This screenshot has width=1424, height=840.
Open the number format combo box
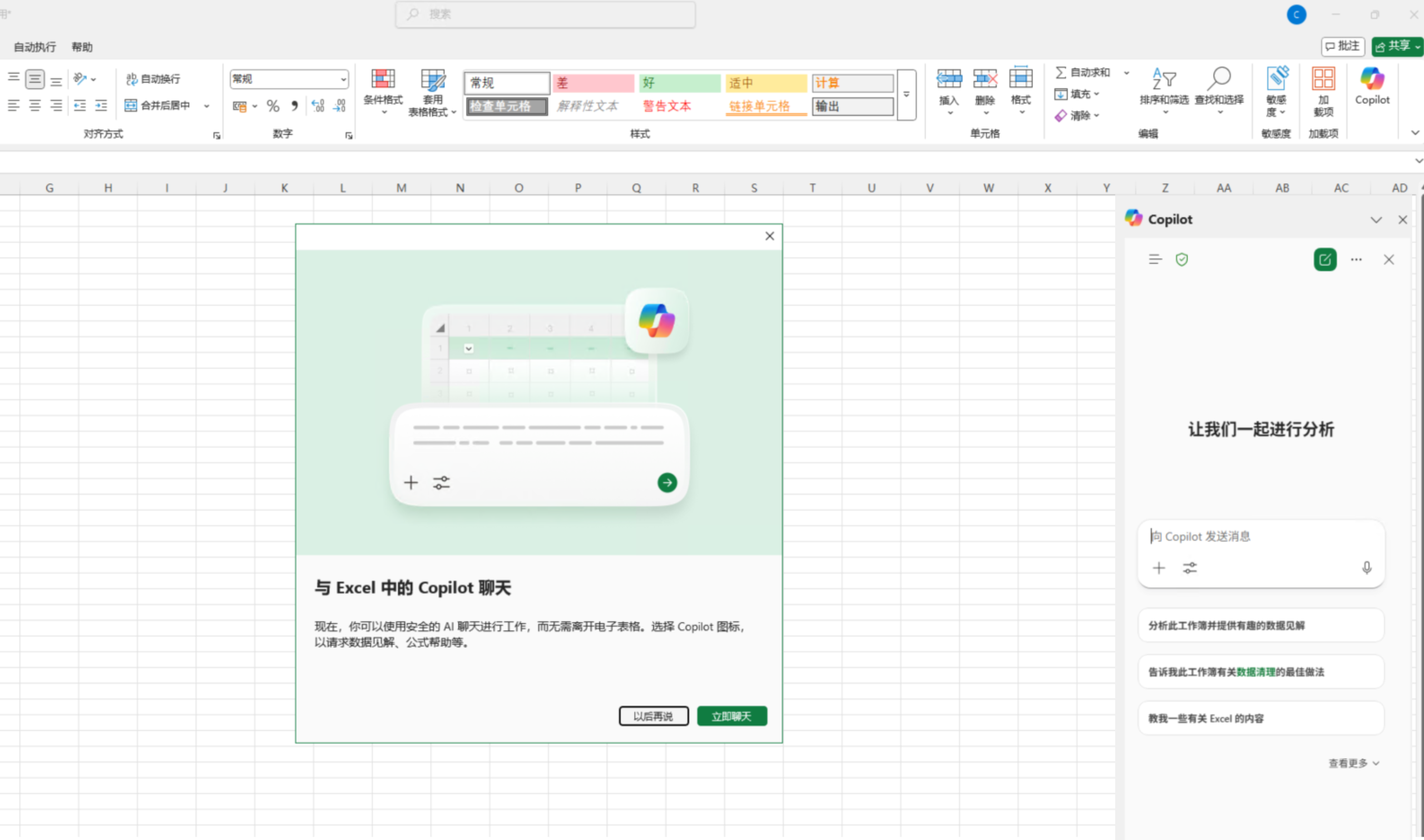click(289, 79)
